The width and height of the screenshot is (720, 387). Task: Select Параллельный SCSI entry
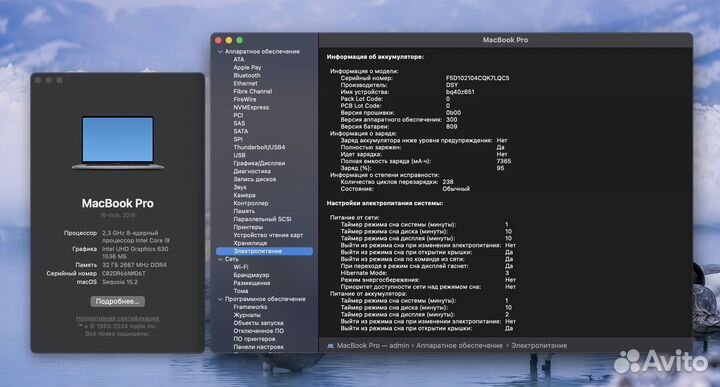(262, 219)
